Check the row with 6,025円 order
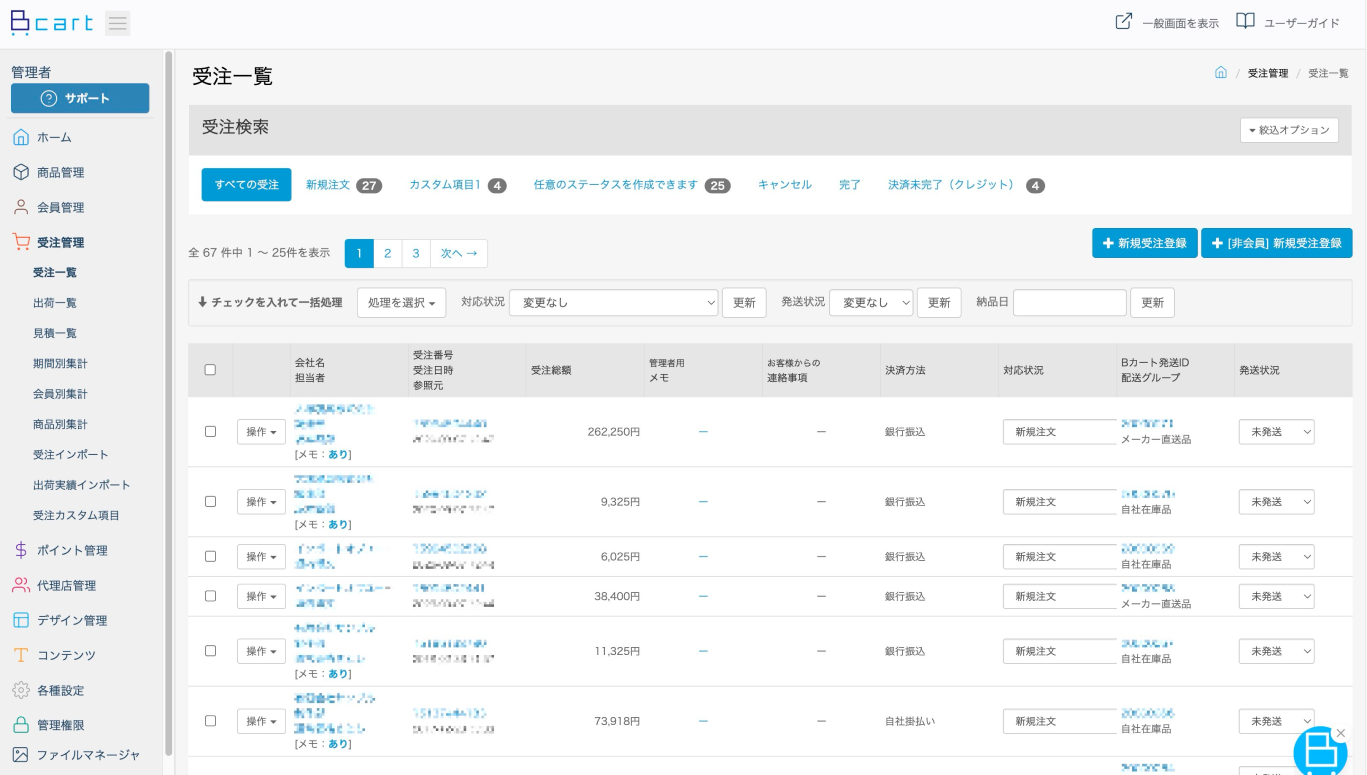 (210, 556)
